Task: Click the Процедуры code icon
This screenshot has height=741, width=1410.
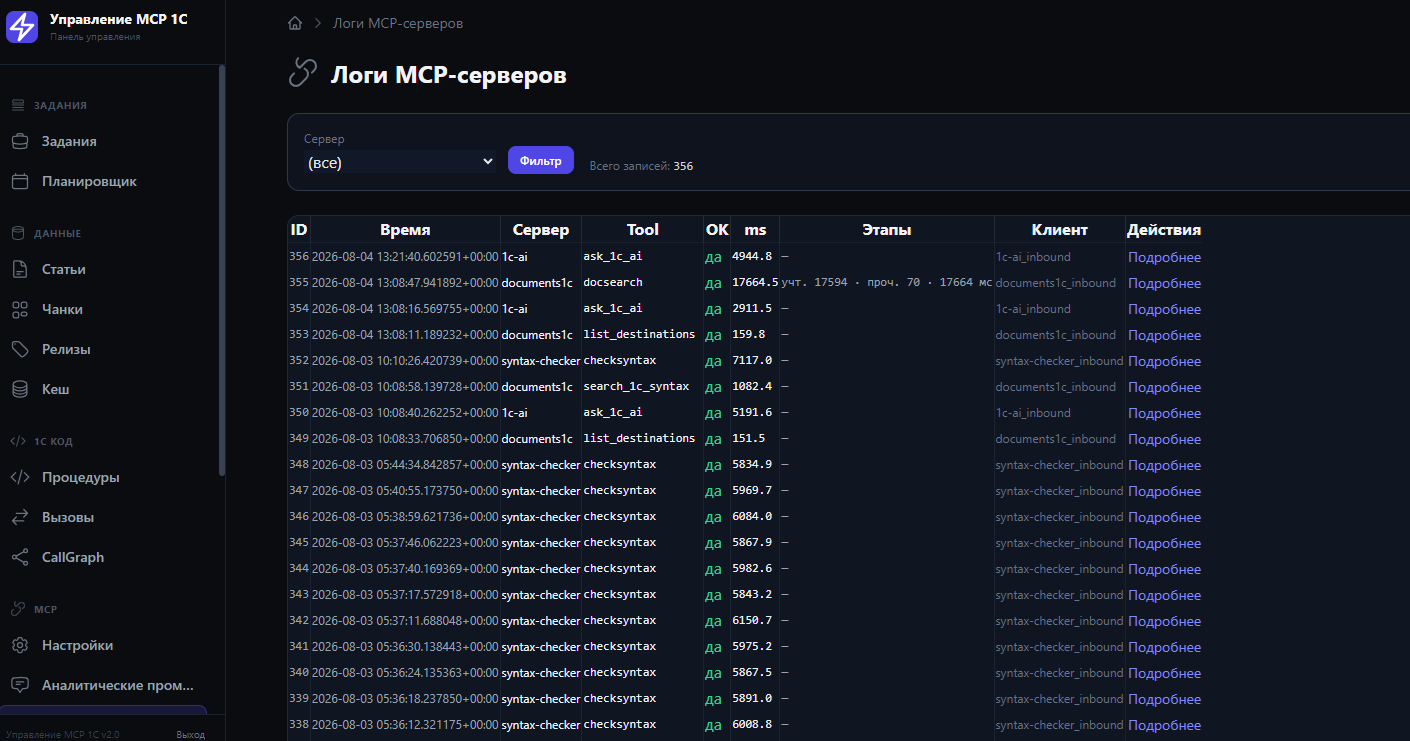Action: tap(20, 477)
